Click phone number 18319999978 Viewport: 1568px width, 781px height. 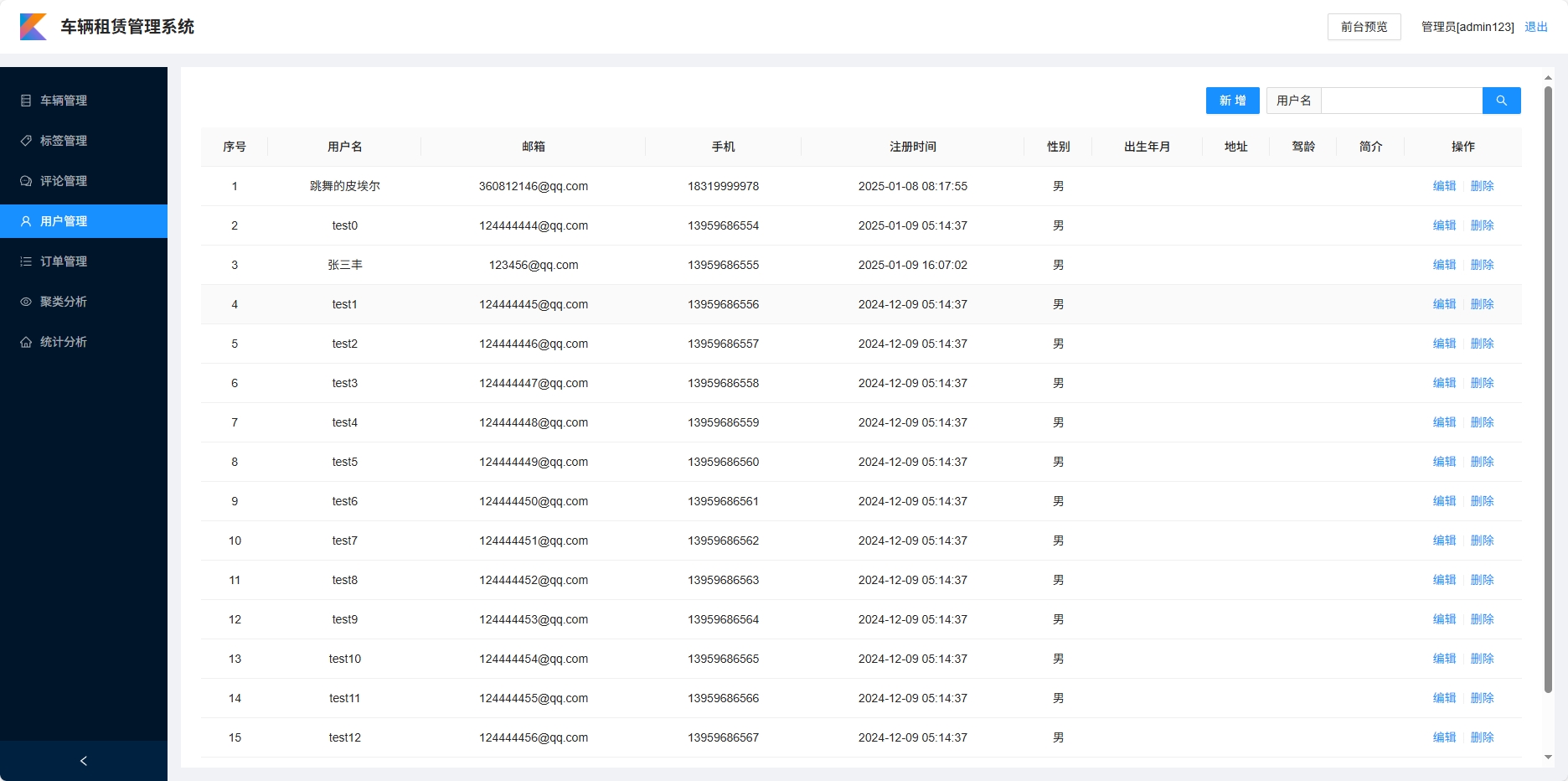click(724, 186)
